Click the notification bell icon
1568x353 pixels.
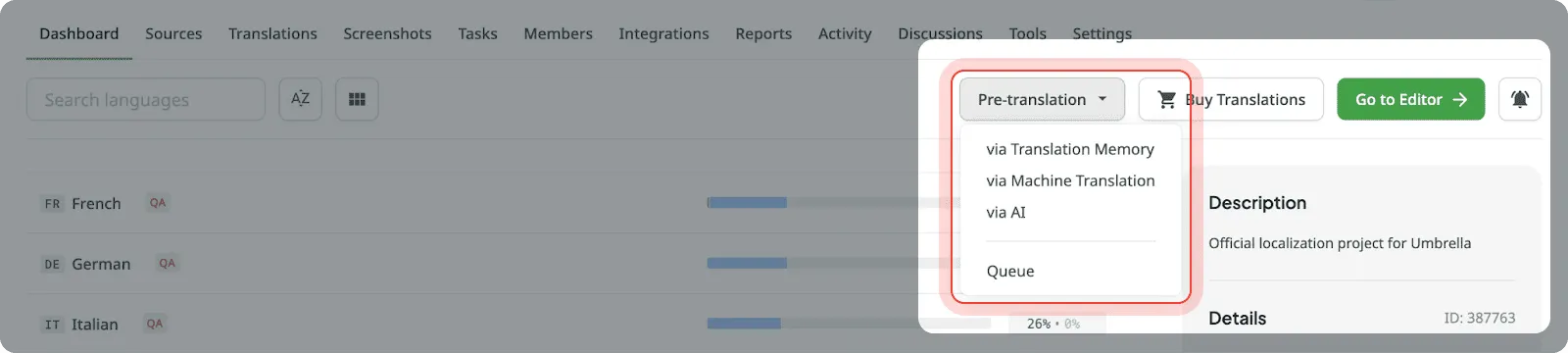[1520, 99]
